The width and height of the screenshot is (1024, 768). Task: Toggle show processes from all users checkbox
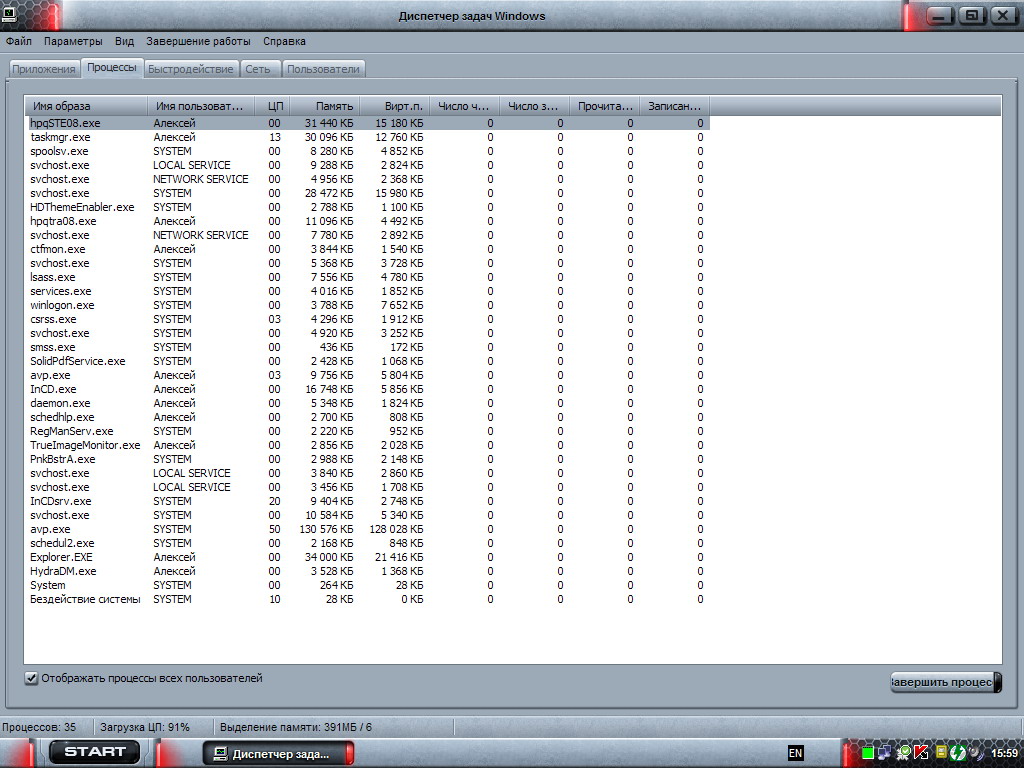point(31,678)
